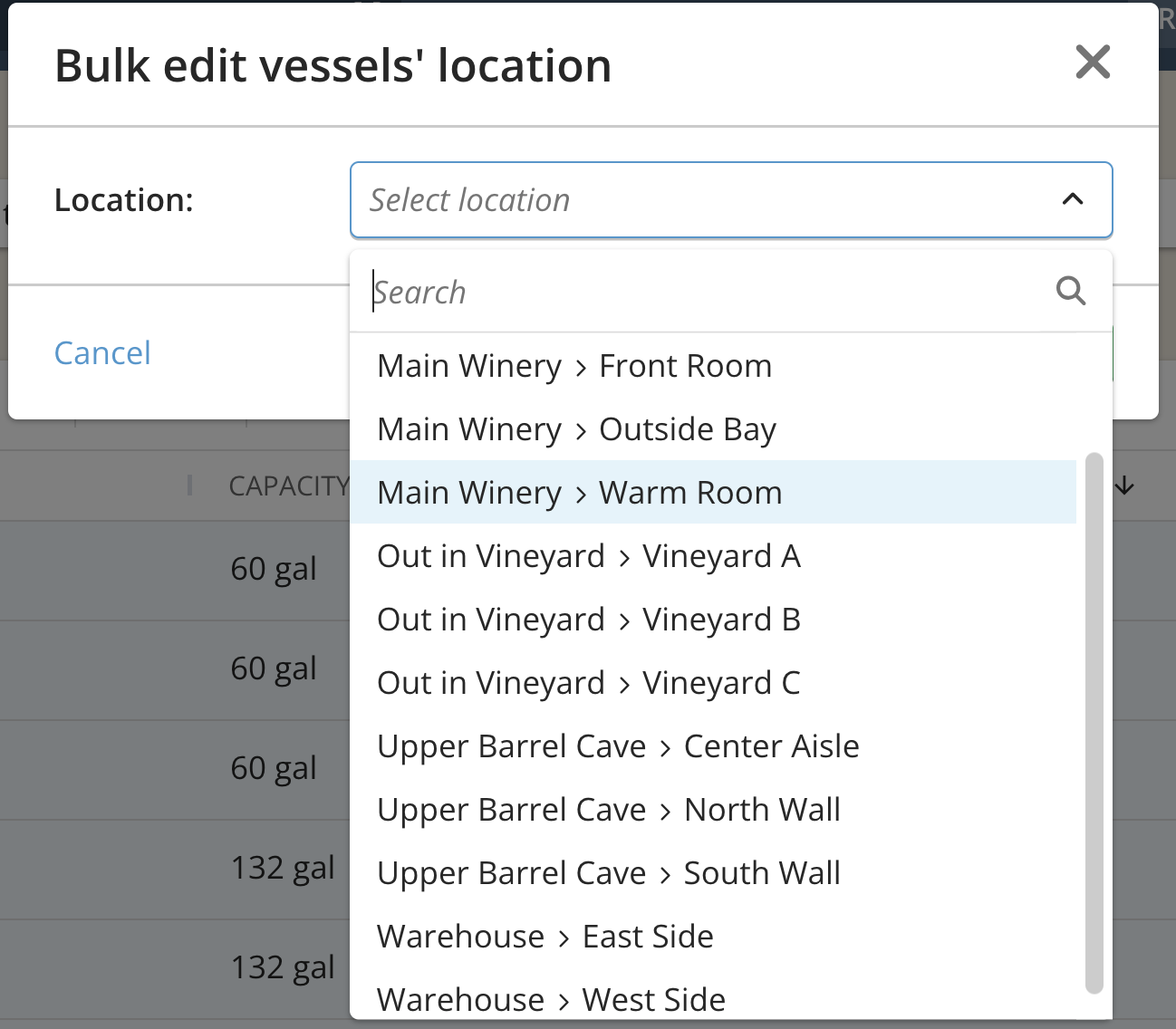The image size is (1176, 1029).
Task: Click the sort arrow in table header
Action: pos(1124,486)
